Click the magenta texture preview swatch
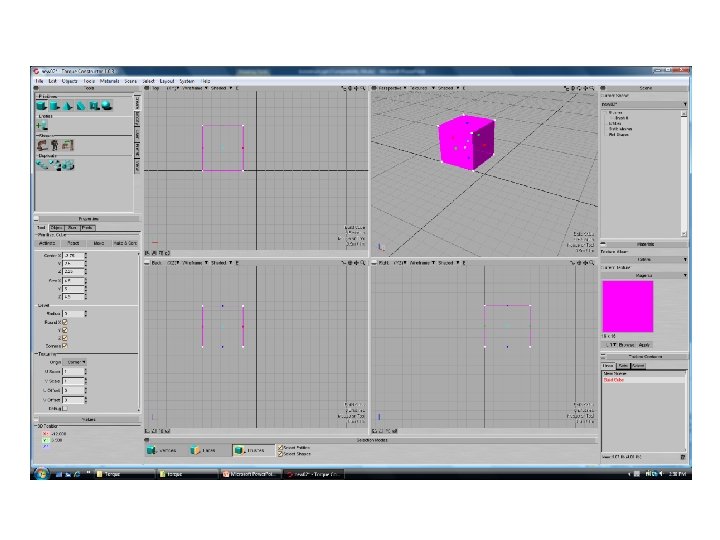This screenshot has width=720, height=540. click(628, 307)
